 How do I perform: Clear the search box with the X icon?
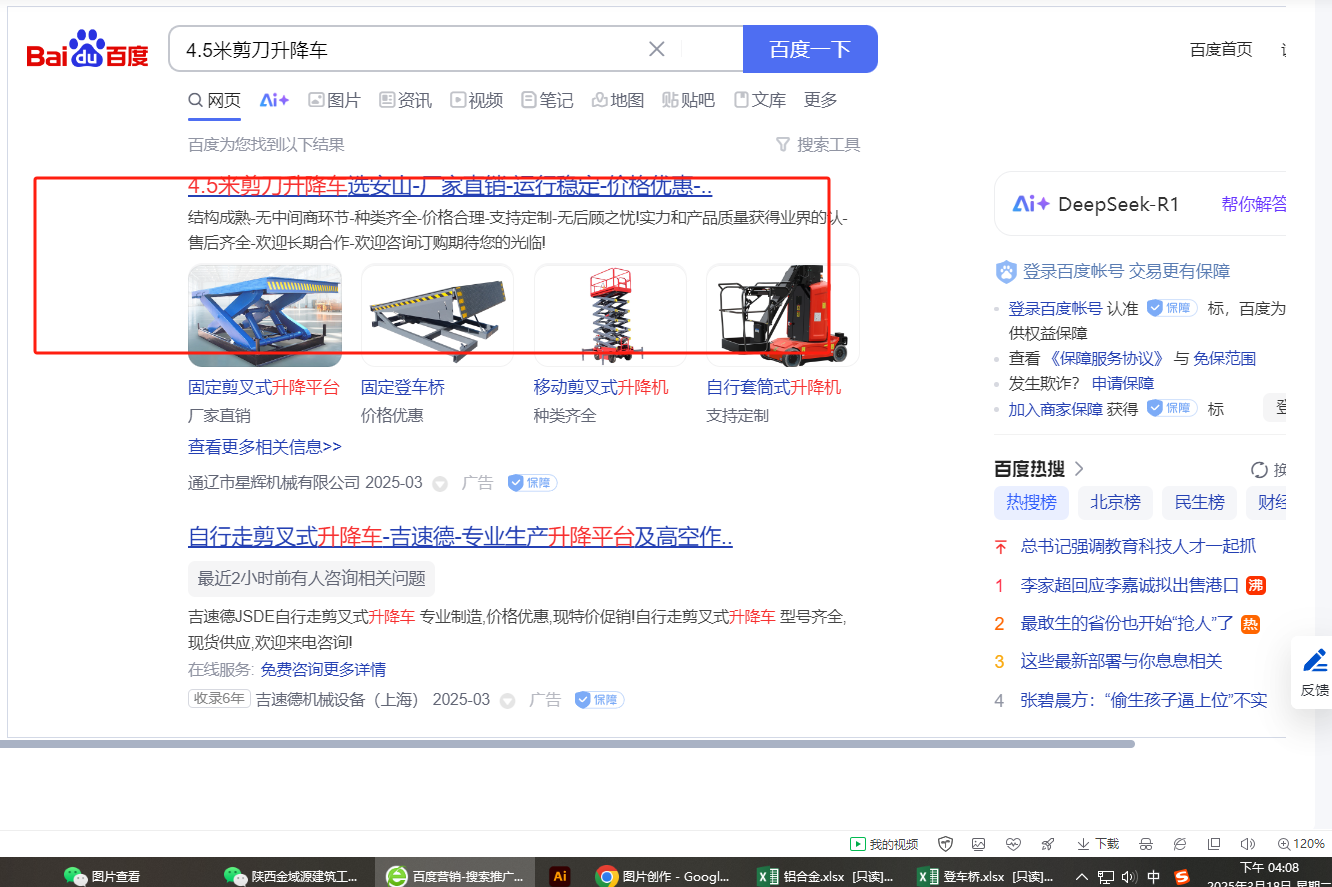657,49
